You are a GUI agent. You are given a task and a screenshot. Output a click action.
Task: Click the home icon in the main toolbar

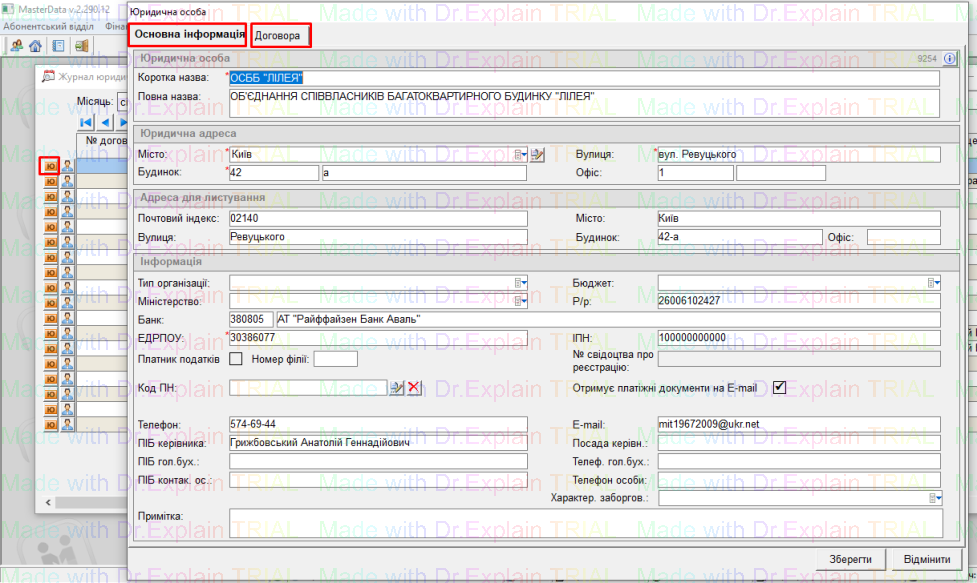click(35, 46)
